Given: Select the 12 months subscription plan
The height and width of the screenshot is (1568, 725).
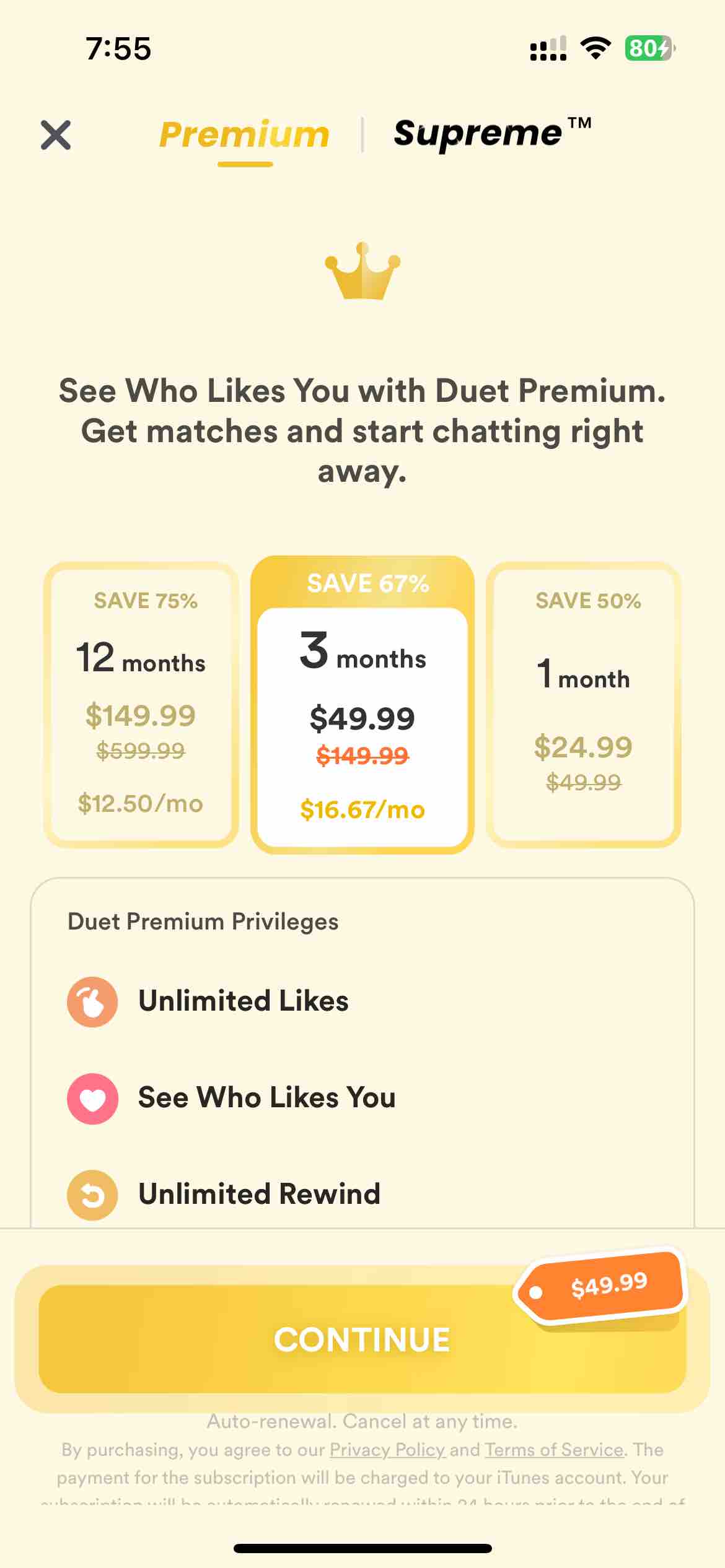Looking at the screenshot, I should point(140,703).
